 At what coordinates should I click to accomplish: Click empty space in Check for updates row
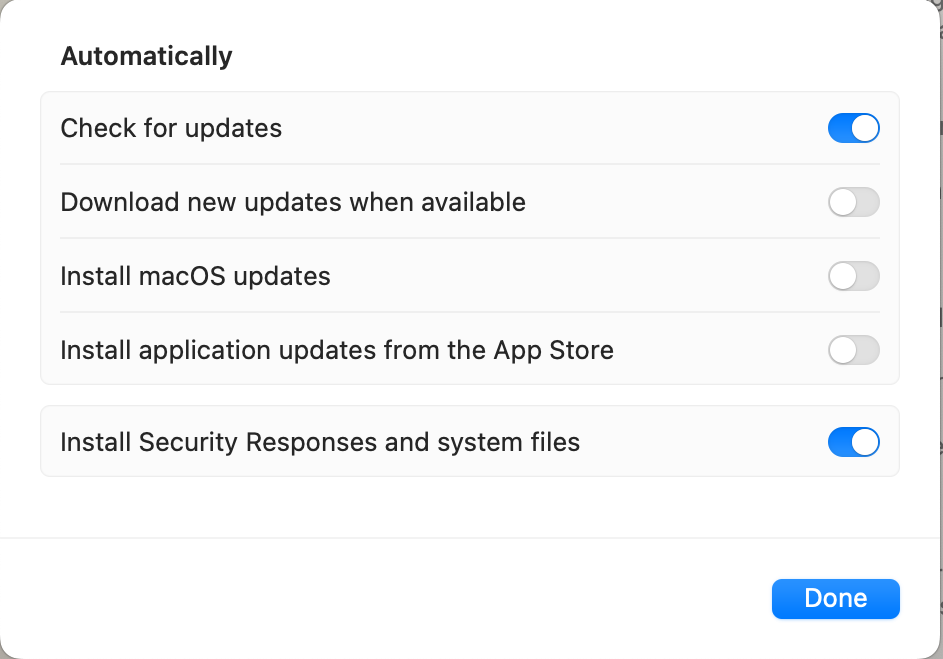pos(550,128)
